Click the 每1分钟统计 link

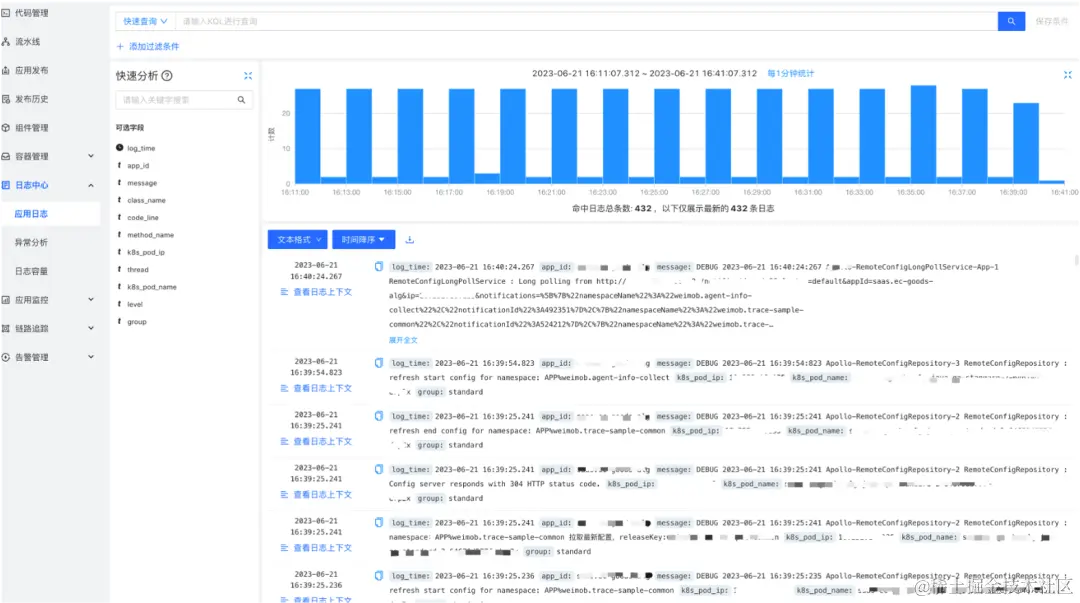[x=790, y=74]
